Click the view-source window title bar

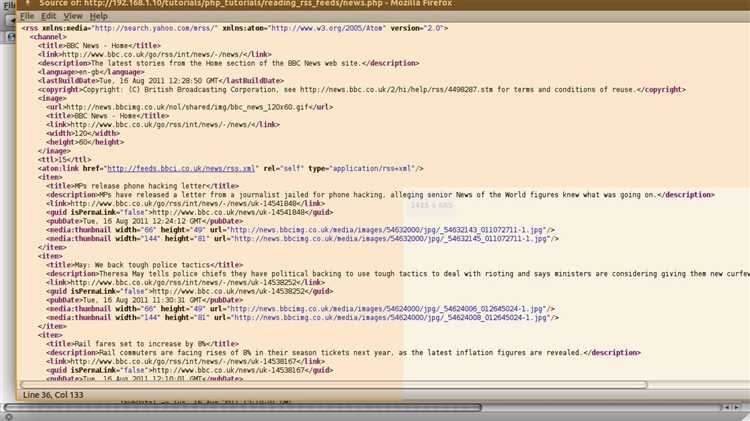[383, 4]
